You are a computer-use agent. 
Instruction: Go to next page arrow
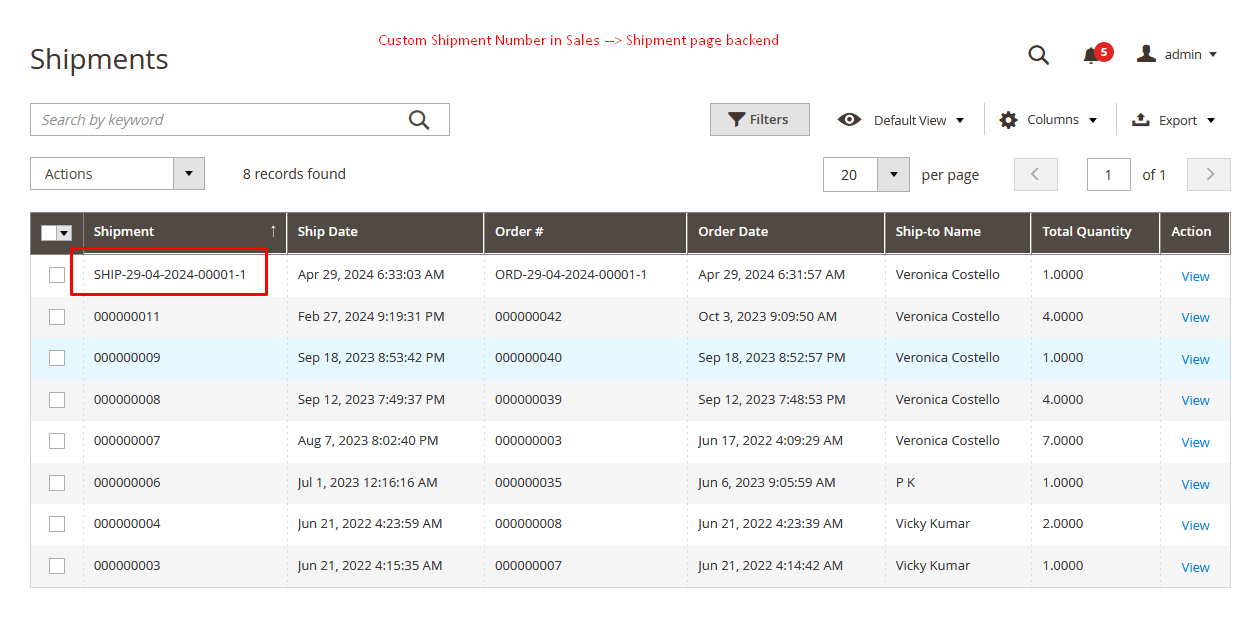1209,174
